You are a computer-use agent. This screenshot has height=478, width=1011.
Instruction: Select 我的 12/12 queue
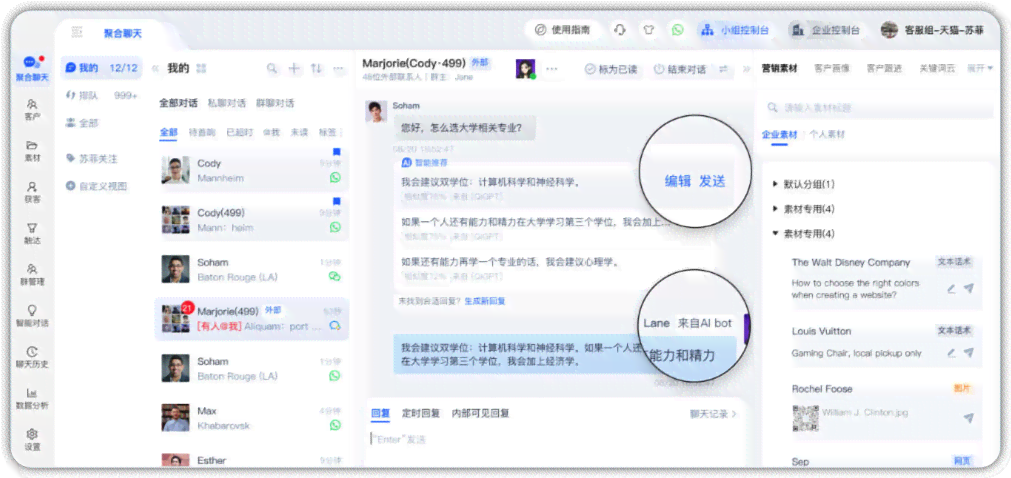pos(102,68)
